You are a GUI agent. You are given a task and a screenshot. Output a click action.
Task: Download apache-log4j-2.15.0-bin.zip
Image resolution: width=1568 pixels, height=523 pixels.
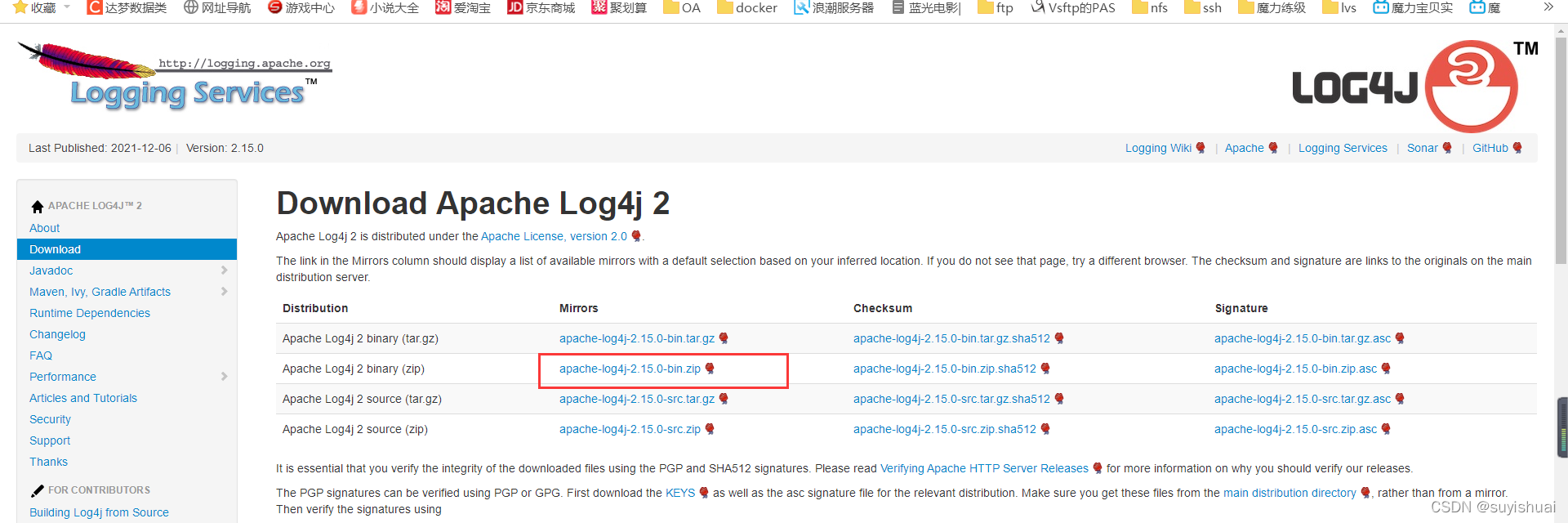630,369
